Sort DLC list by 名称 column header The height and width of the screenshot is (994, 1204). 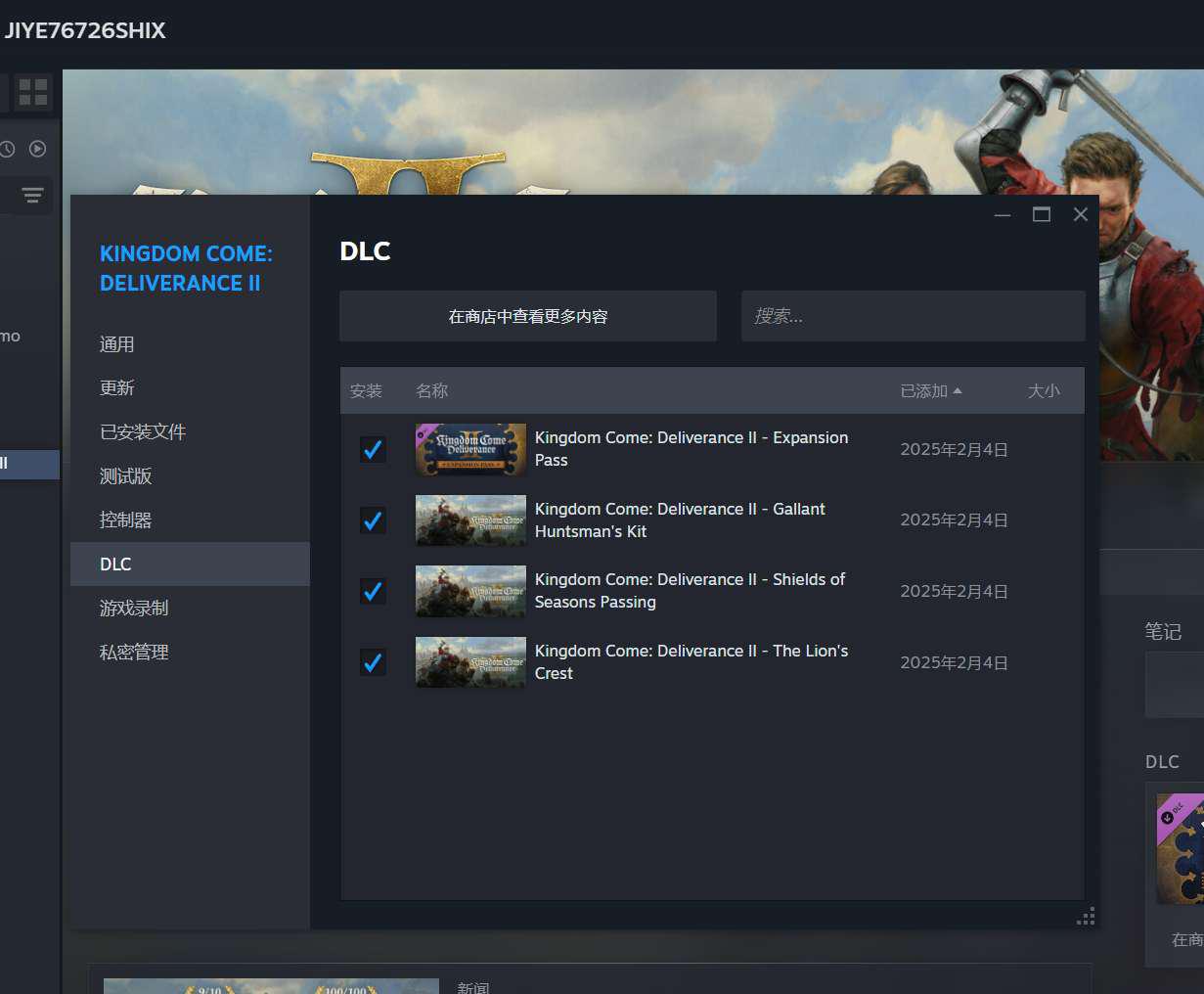tap(431, 390)
